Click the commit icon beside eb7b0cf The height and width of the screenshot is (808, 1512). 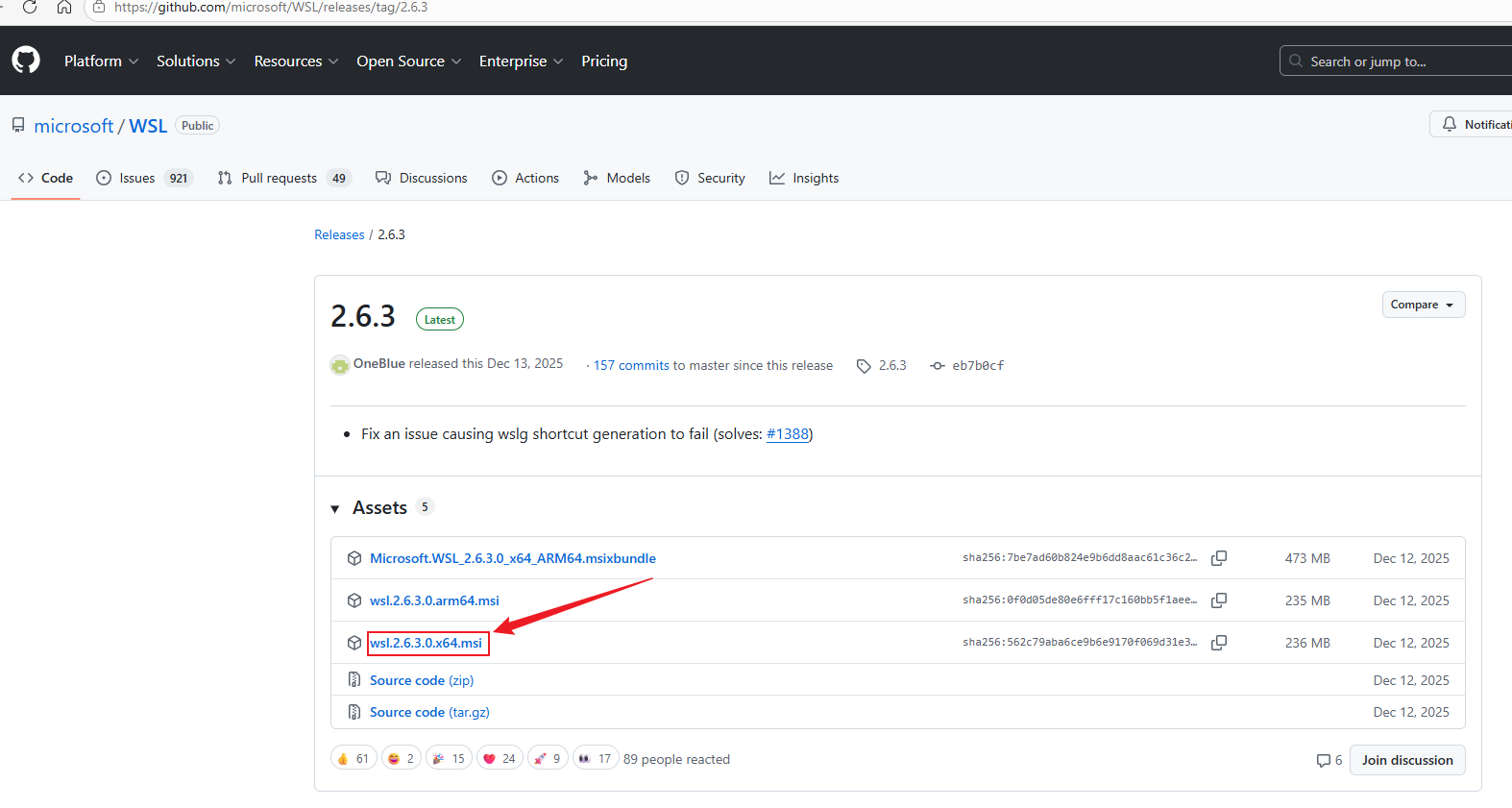[938, 366]
